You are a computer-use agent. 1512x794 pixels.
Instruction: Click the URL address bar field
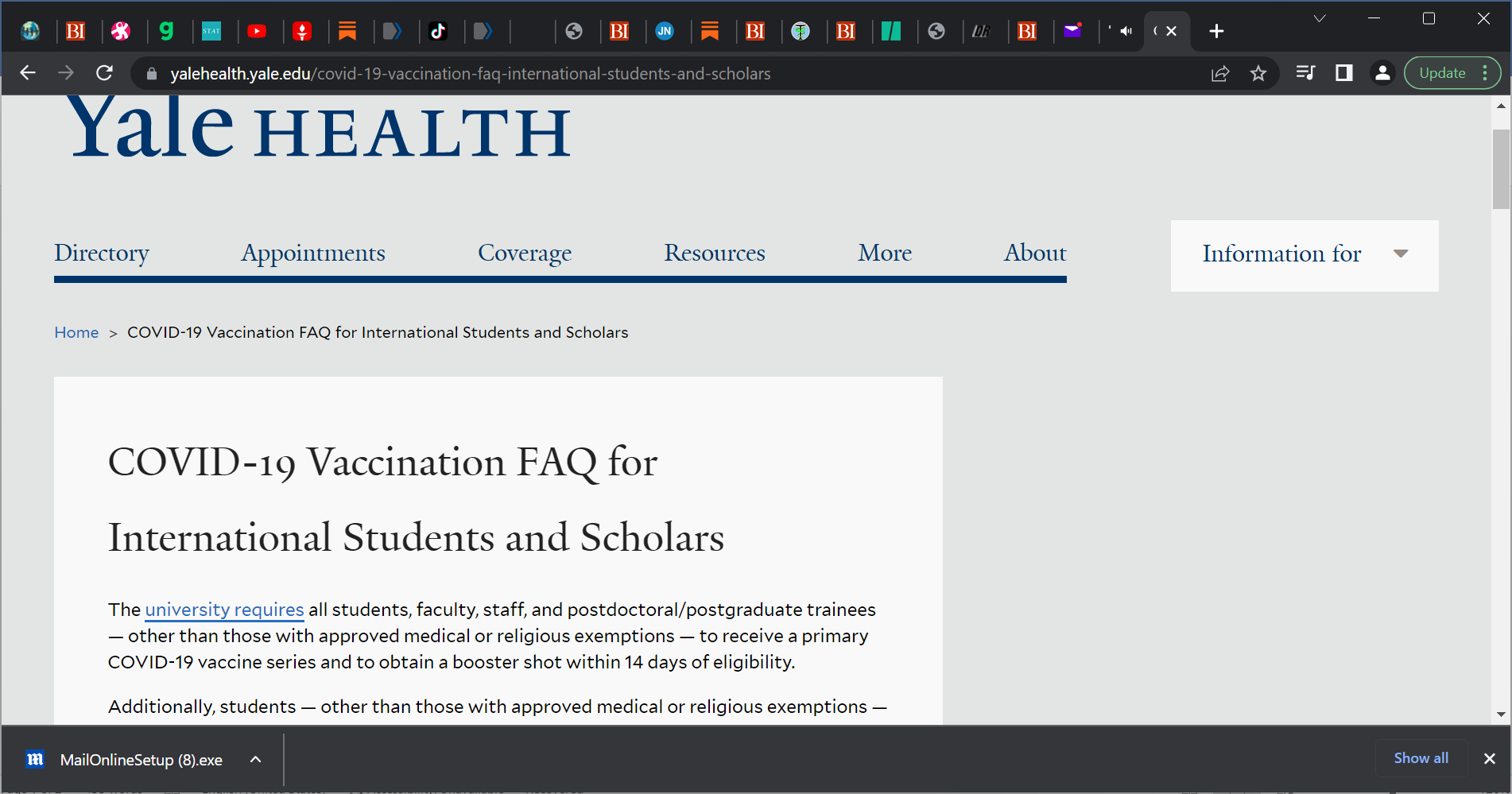[x=636, y=73]
